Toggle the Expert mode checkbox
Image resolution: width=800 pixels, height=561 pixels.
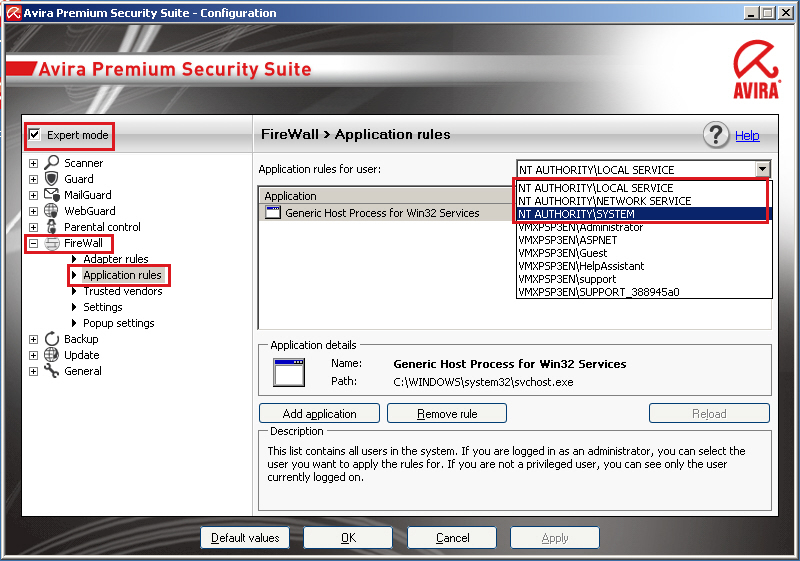(35, 135)
